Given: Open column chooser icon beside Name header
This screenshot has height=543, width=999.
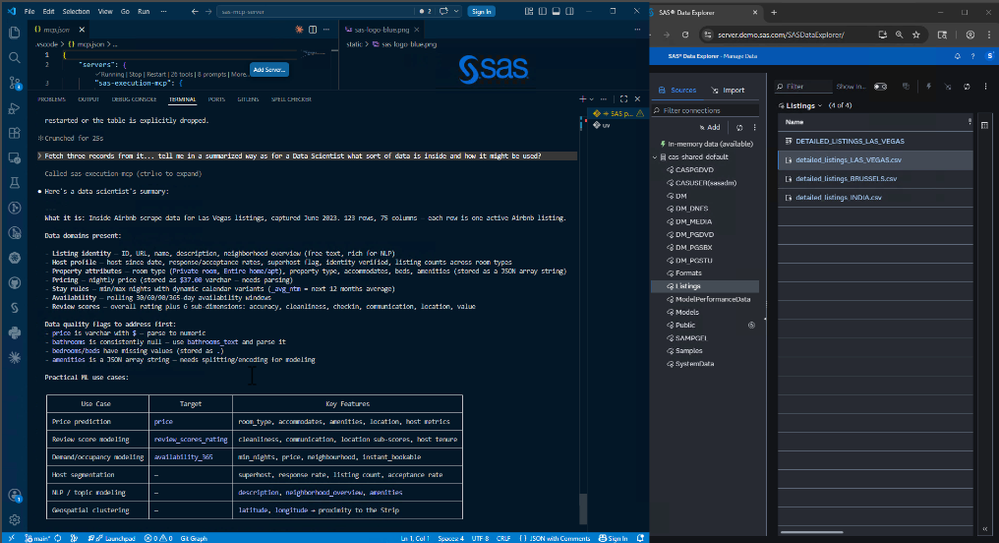Looking at the screenshot, I should 984,126.
